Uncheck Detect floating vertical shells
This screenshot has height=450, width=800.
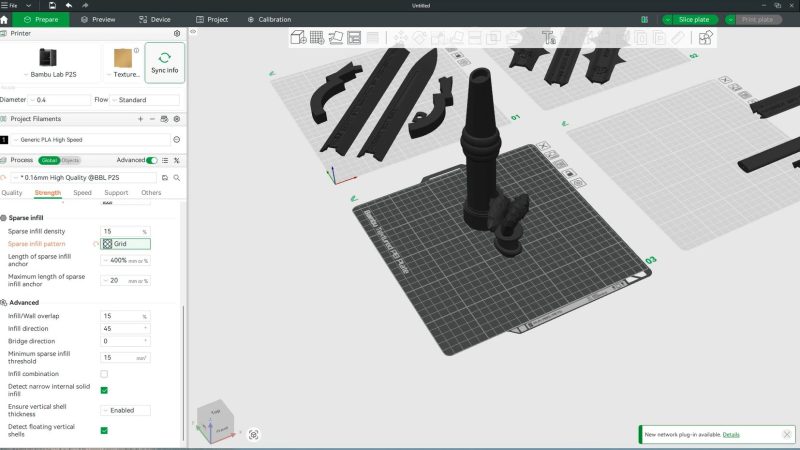point(104,430)
